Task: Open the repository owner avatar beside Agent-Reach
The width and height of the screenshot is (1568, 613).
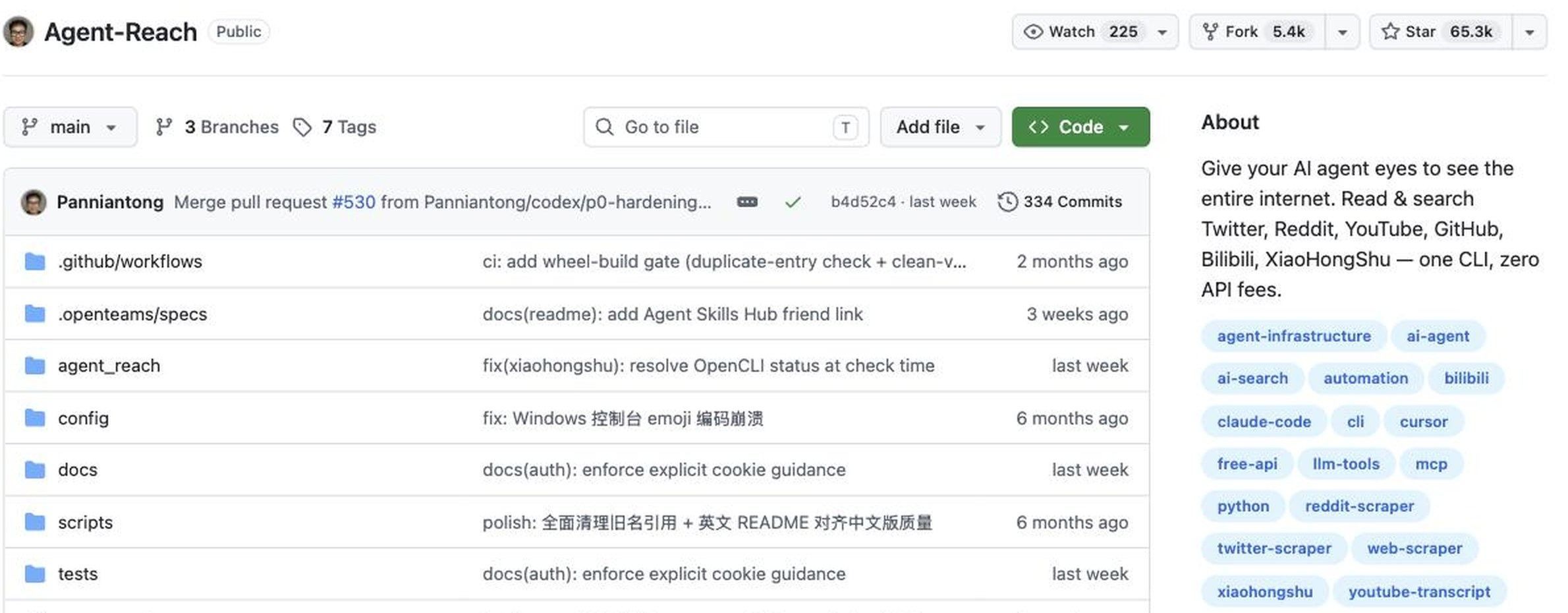Action: [x=18, y=32]
